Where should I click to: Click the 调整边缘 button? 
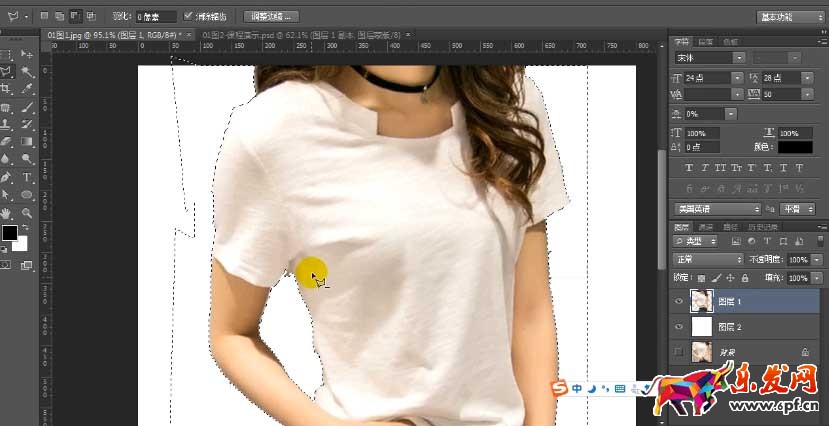[x=270, y=17]
